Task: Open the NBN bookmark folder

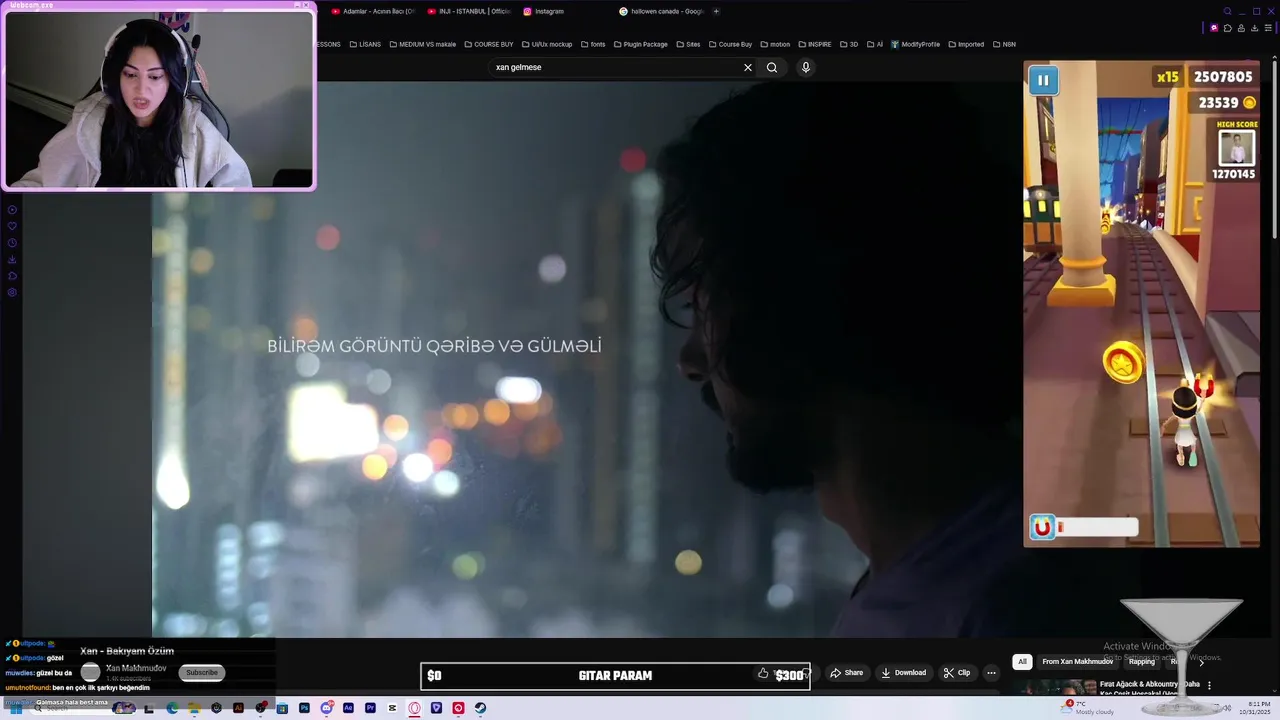Action: click(x=1004, y=44)
